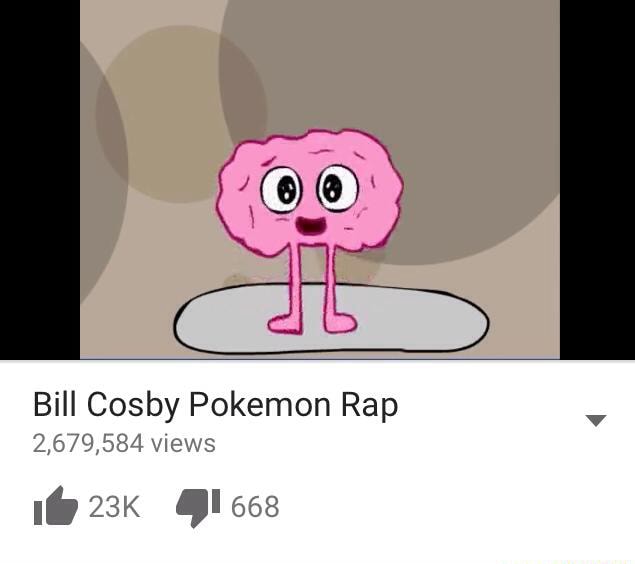Dislike the video with thumbs down icon
The width and height of the screenshot is (635, 564).
coord(198,508)
